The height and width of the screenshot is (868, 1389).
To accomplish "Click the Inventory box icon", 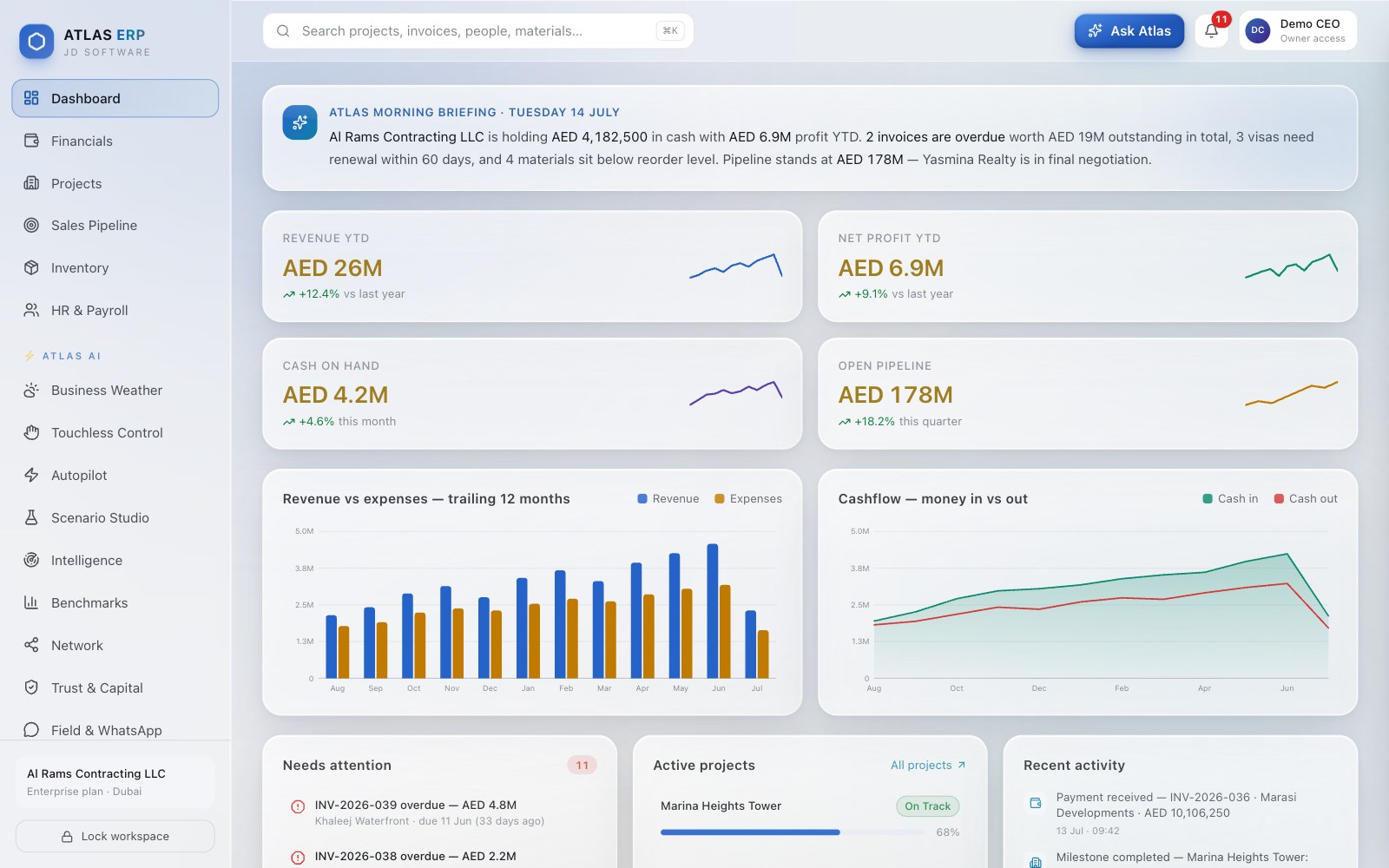I will 31,267.
